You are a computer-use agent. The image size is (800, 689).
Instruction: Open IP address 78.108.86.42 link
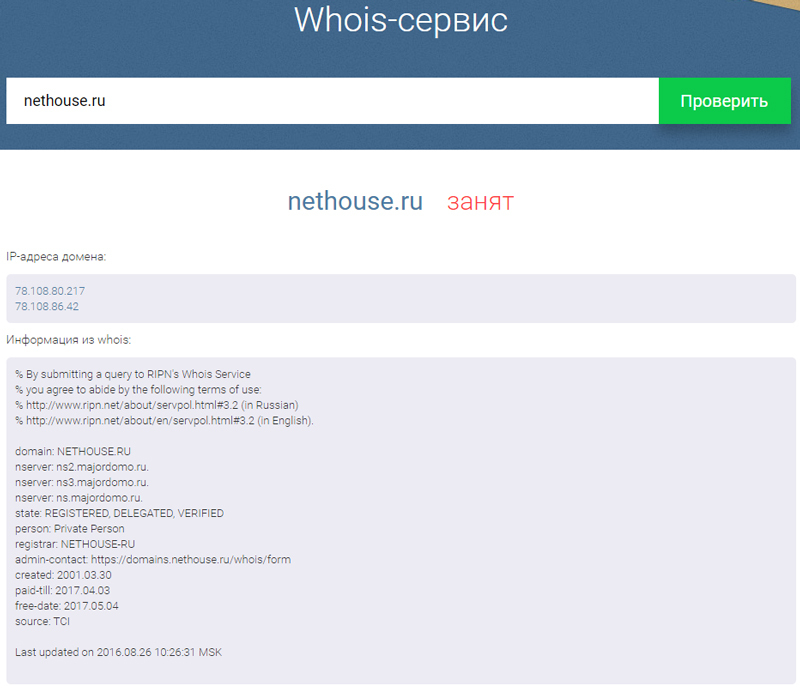pos(47,306)
